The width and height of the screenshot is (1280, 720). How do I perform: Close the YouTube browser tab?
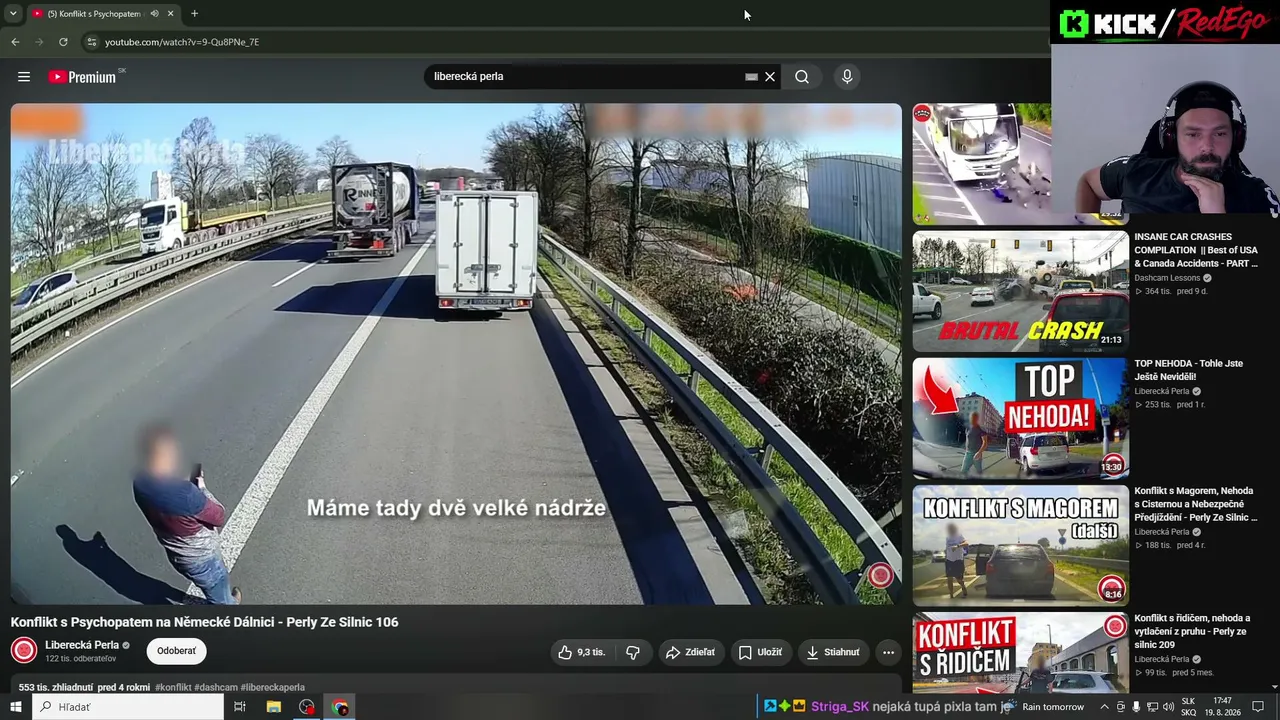coord(170,14)
